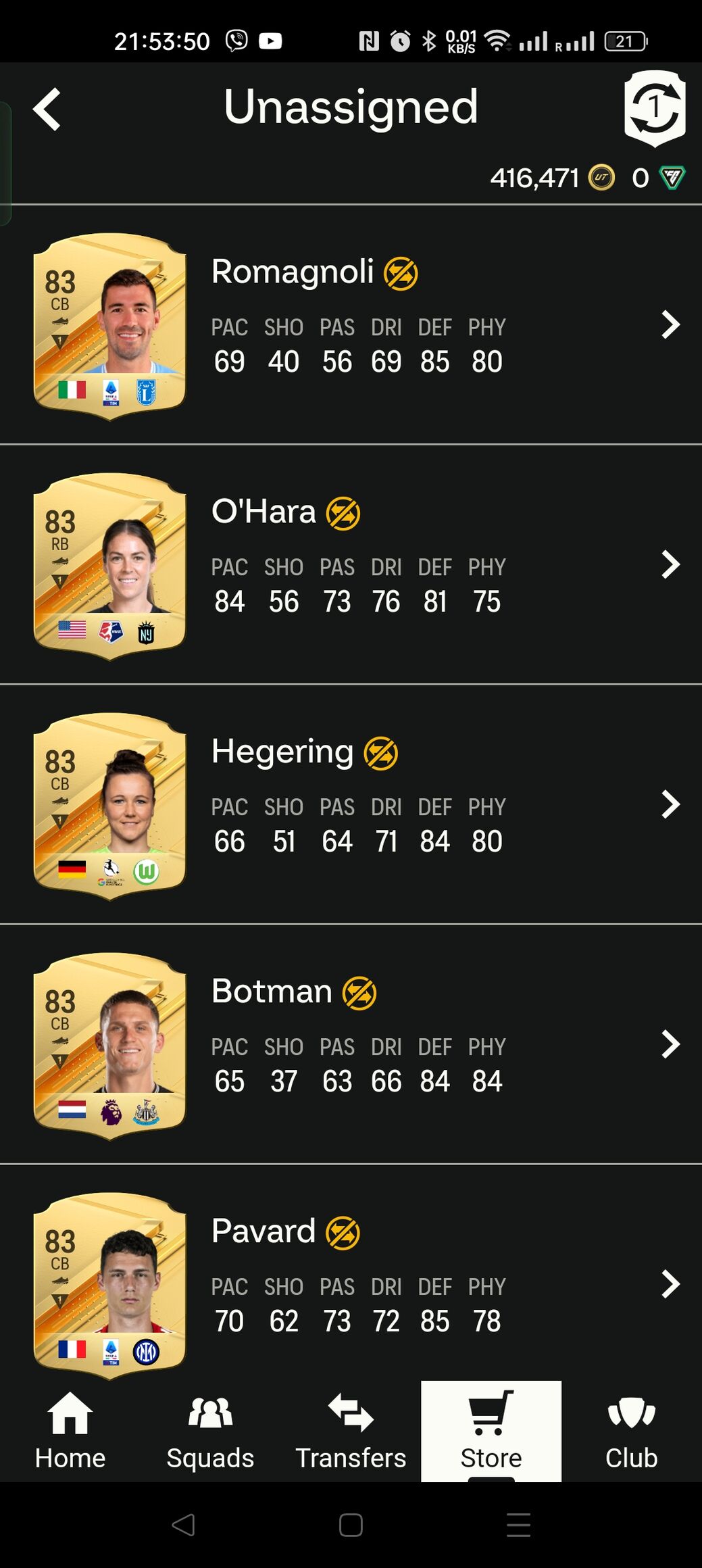The image size is (702, 1568).
Task: Select the Romagnoli gold card thumbnail
Action: (109, 326)
